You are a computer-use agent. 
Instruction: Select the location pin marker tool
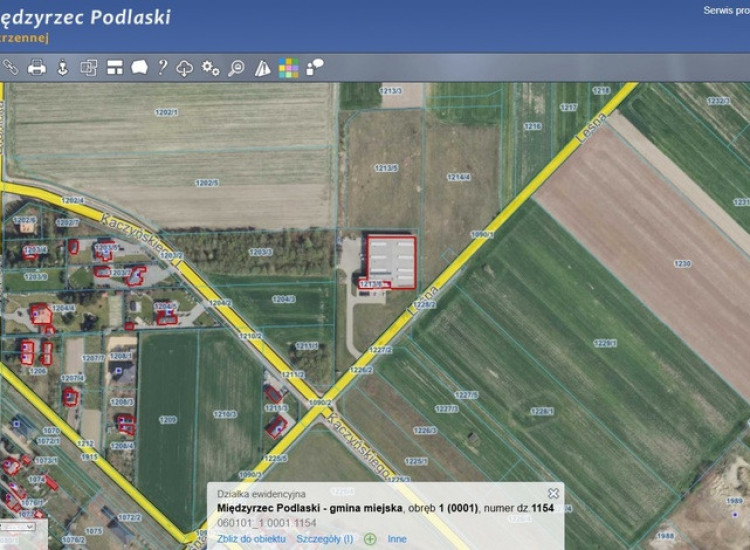tap(63, 67)
